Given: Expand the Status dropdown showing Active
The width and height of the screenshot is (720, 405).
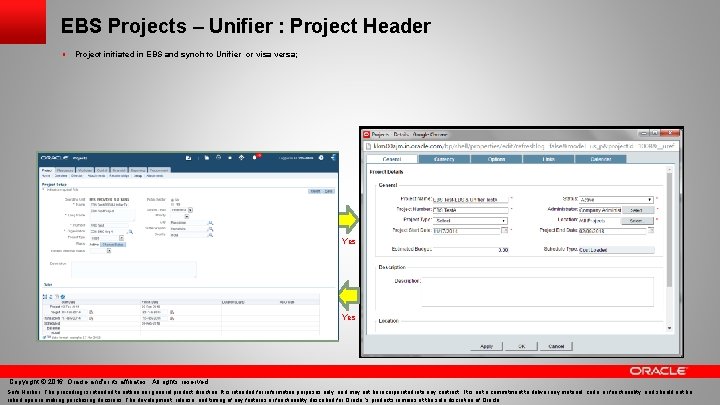Looking at the screenshot, I should click(x=616, y=200).
